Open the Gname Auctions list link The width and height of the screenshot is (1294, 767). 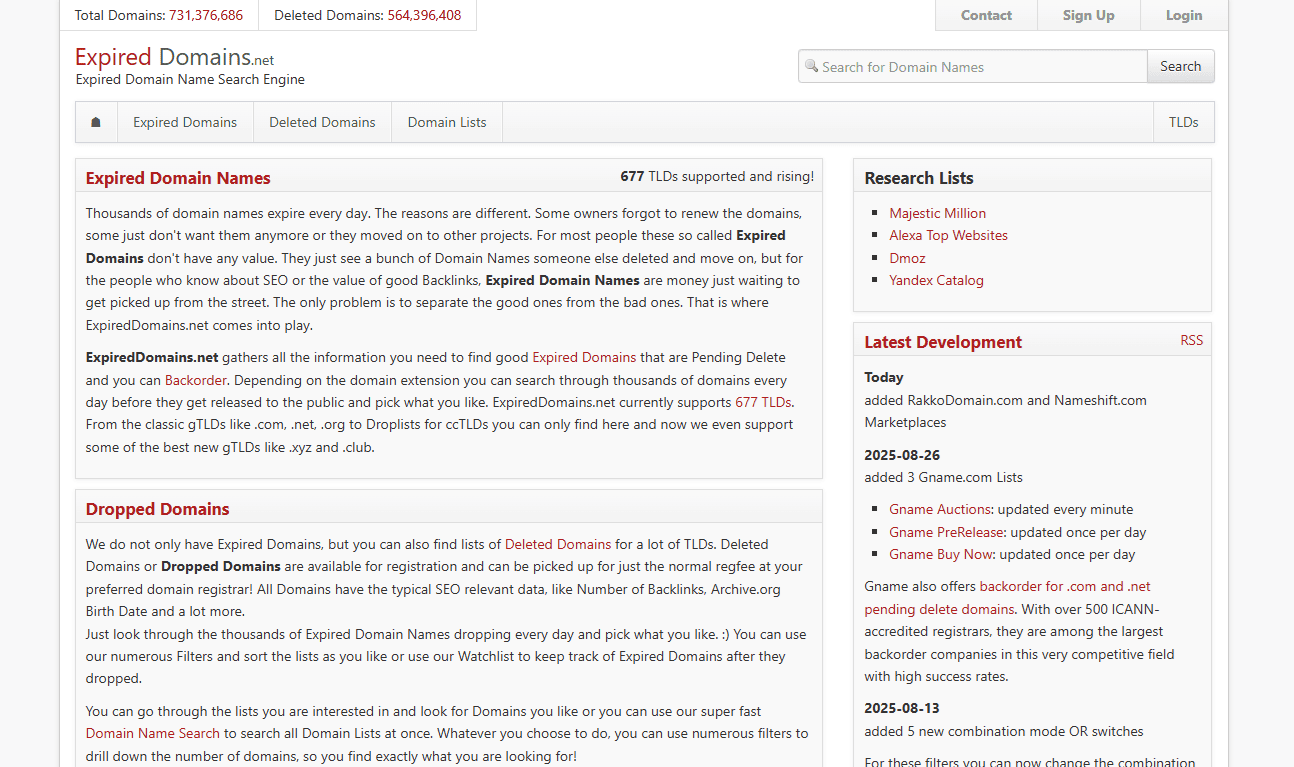(x=940, y=509)
